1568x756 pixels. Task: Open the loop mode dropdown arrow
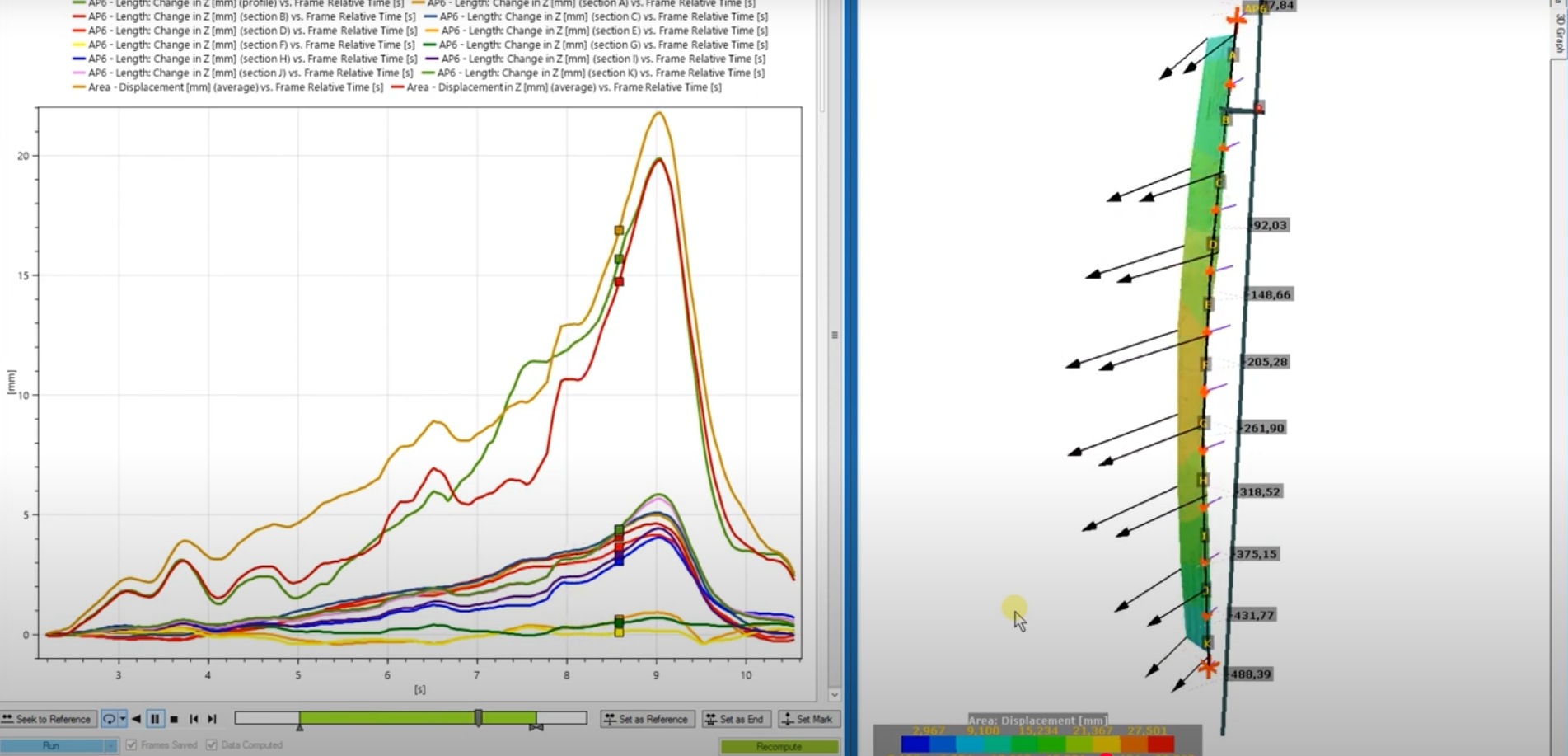[123, 719]
